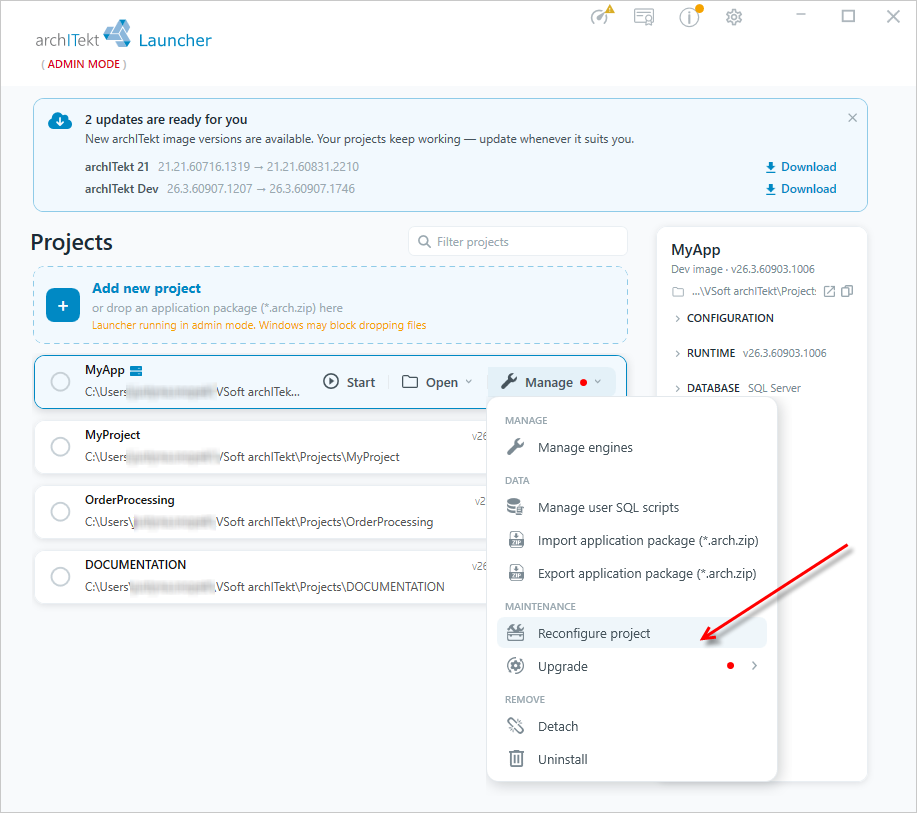Image resolution: width=917 pixels, height=813 pixels.
Task: Select the MyProject radio button
Action: 60,447
